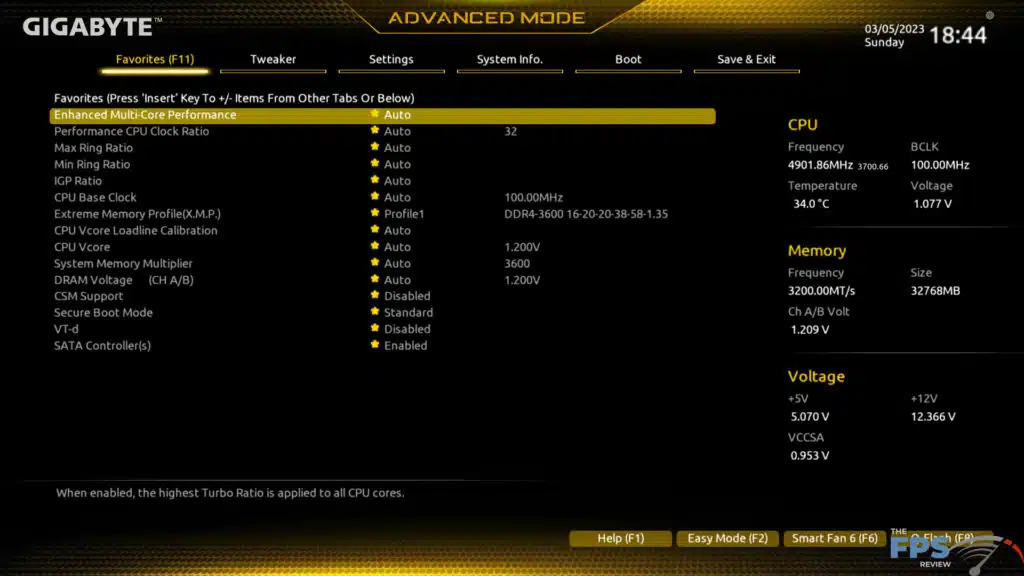
Task: Select the Secure Boot Mode label
Action: (103, 313)
